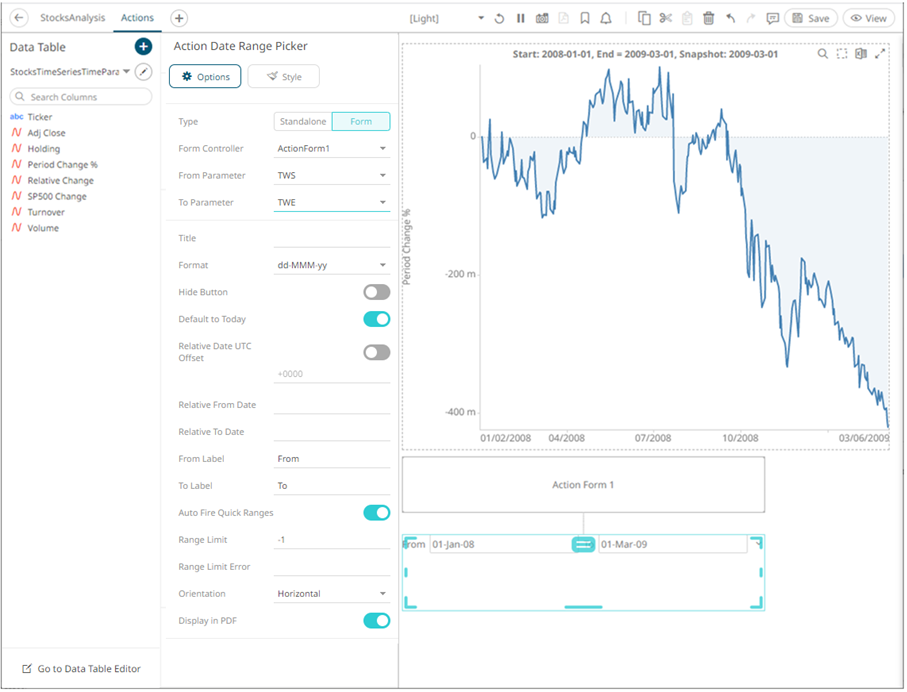
Task: Click the scissors cut icon
Action: [x=665, y=18]
